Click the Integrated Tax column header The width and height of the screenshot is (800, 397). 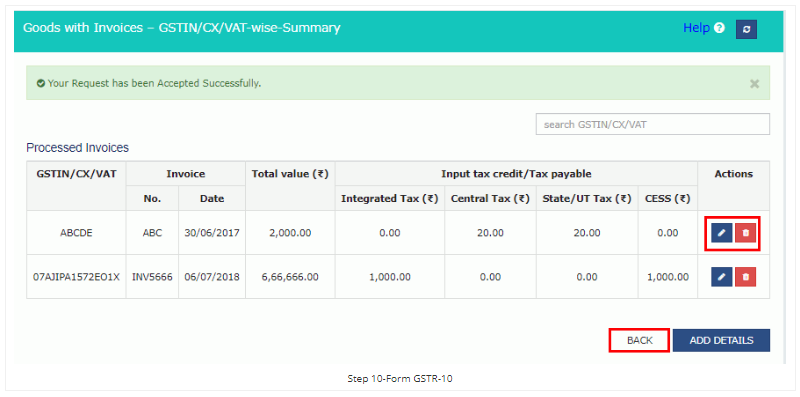click(x=390, y=198)
